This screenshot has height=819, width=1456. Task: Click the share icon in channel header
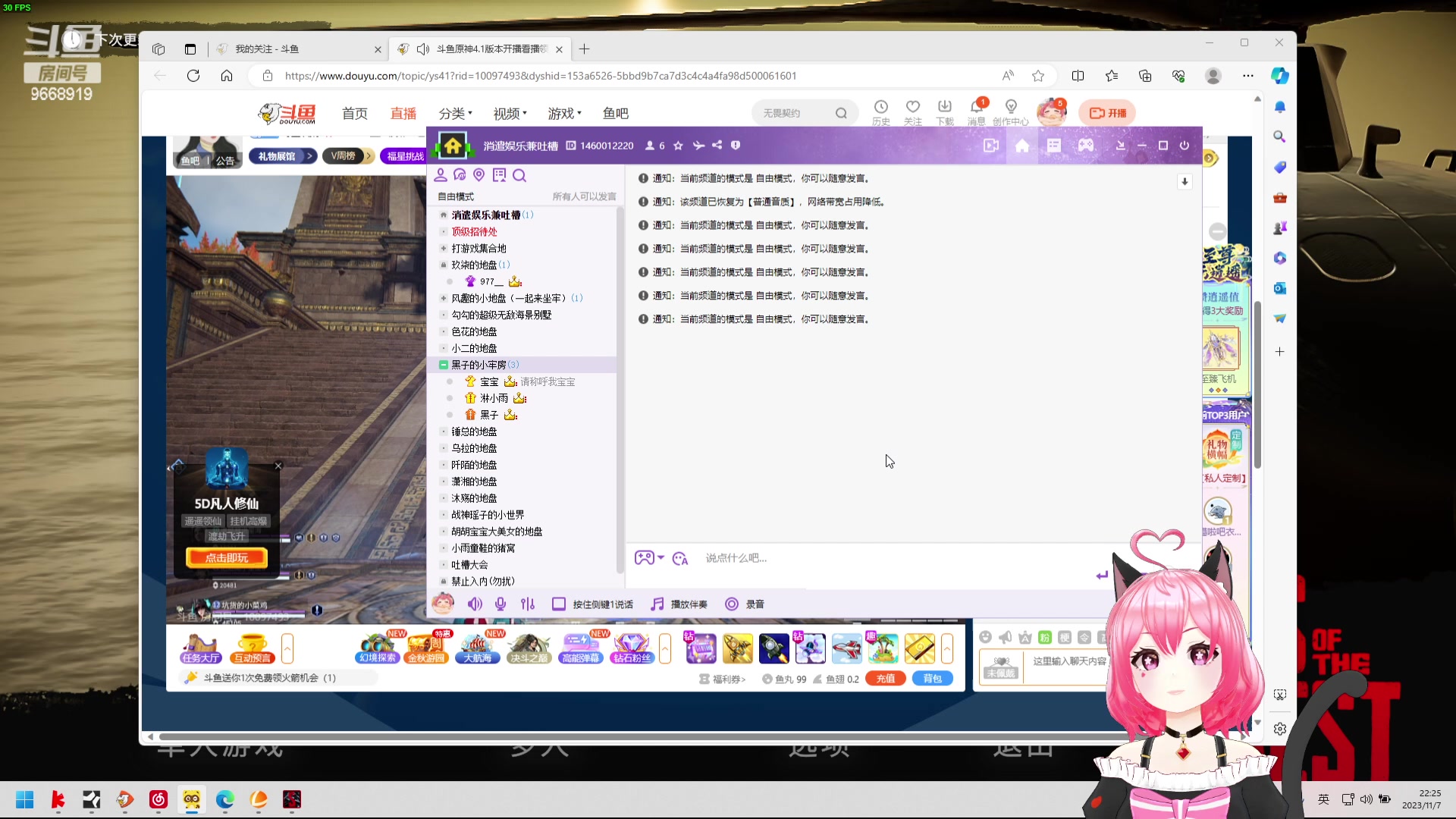point(717,146)
